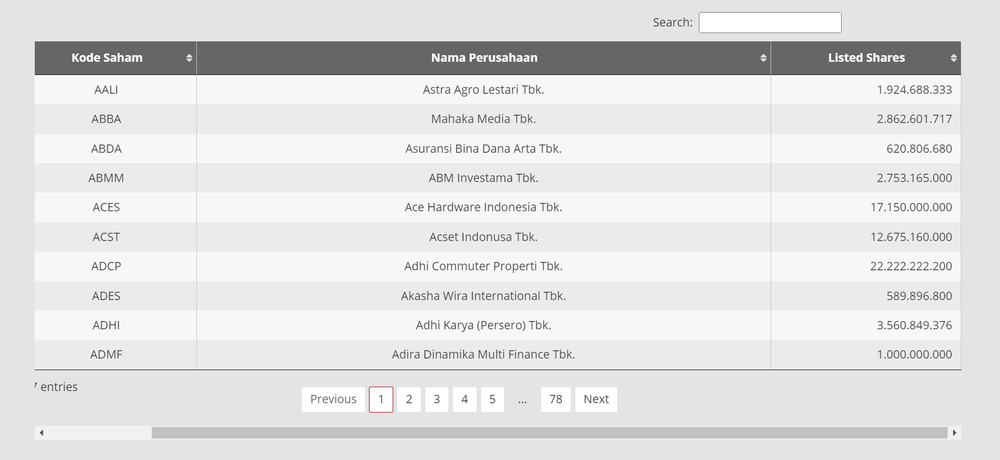The width and height of the screenshot is (1000, 460).
Task: Go to Next page
Action: pyautogui.click(x=596, y=399)
